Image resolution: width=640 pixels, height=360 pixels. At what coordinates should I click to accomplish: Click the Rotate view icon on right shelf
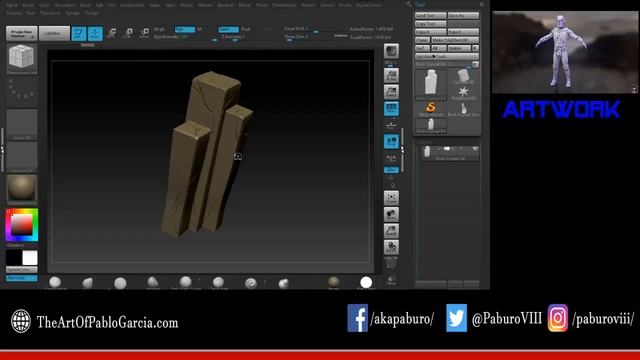click(x=391, y=247)
